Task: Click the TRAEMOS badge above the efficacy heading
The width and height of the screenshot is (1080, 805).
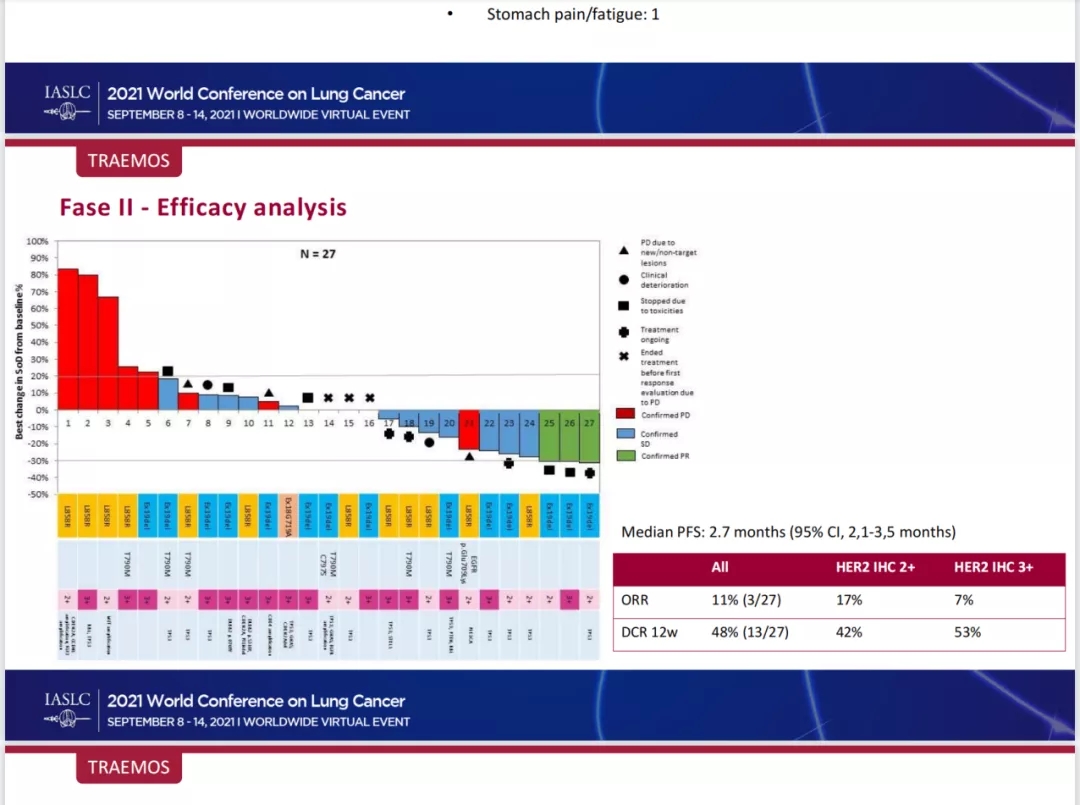Action: pos(129,160)
